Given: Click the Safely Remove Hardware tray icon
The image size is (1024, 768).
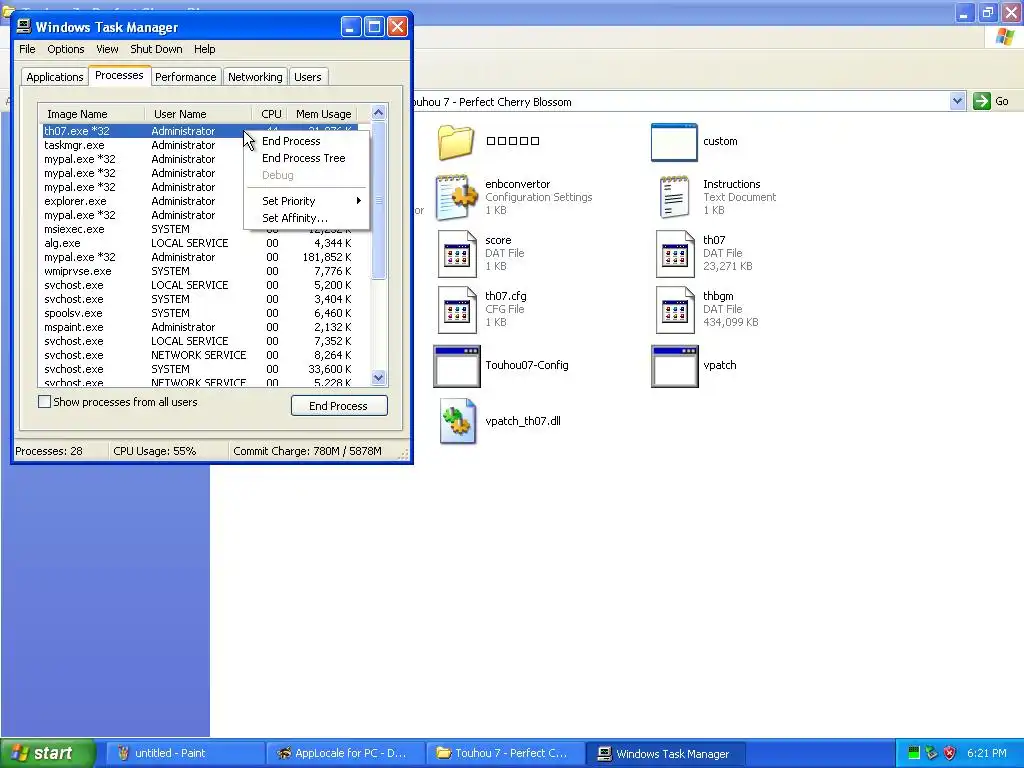Looking at the screenshot, I should (x=931, y=753).
